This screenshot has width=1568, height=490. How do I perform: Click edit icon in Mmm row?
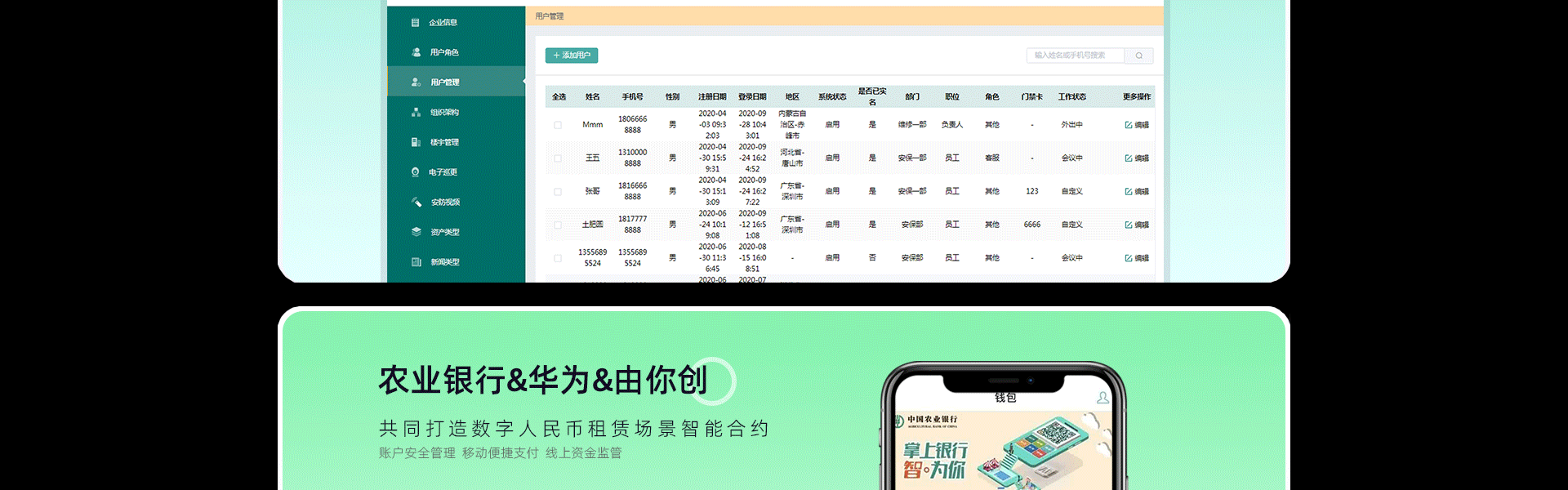click(x=1128, y=125)
